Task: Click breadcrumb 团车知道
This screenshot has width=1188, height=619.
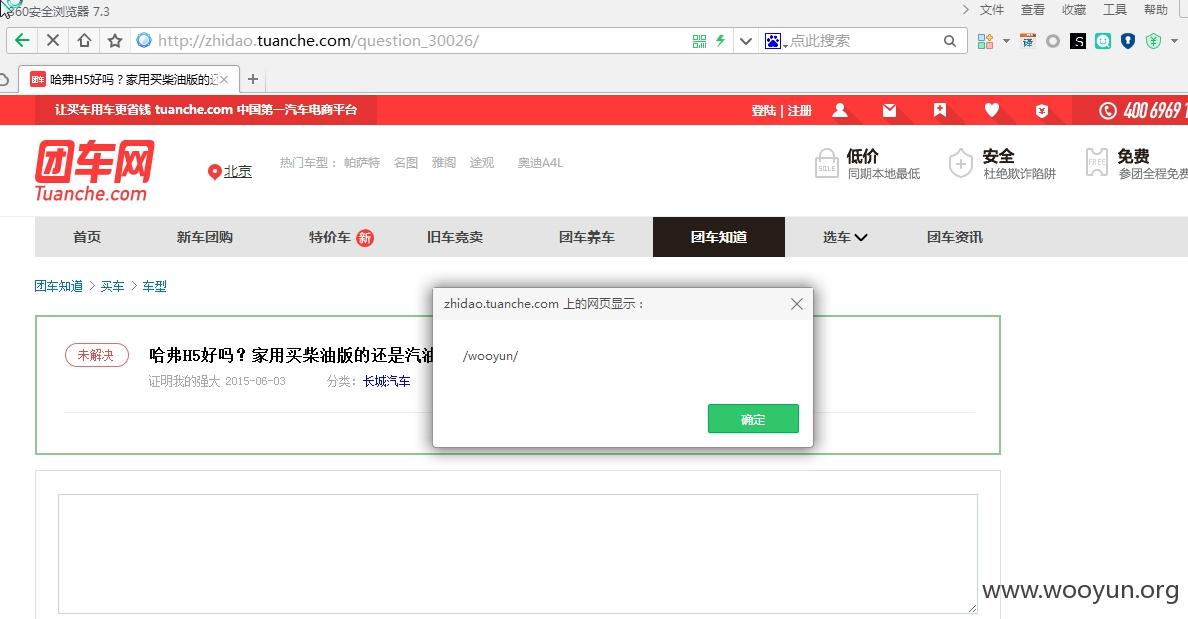Action: tap(58, 286)
